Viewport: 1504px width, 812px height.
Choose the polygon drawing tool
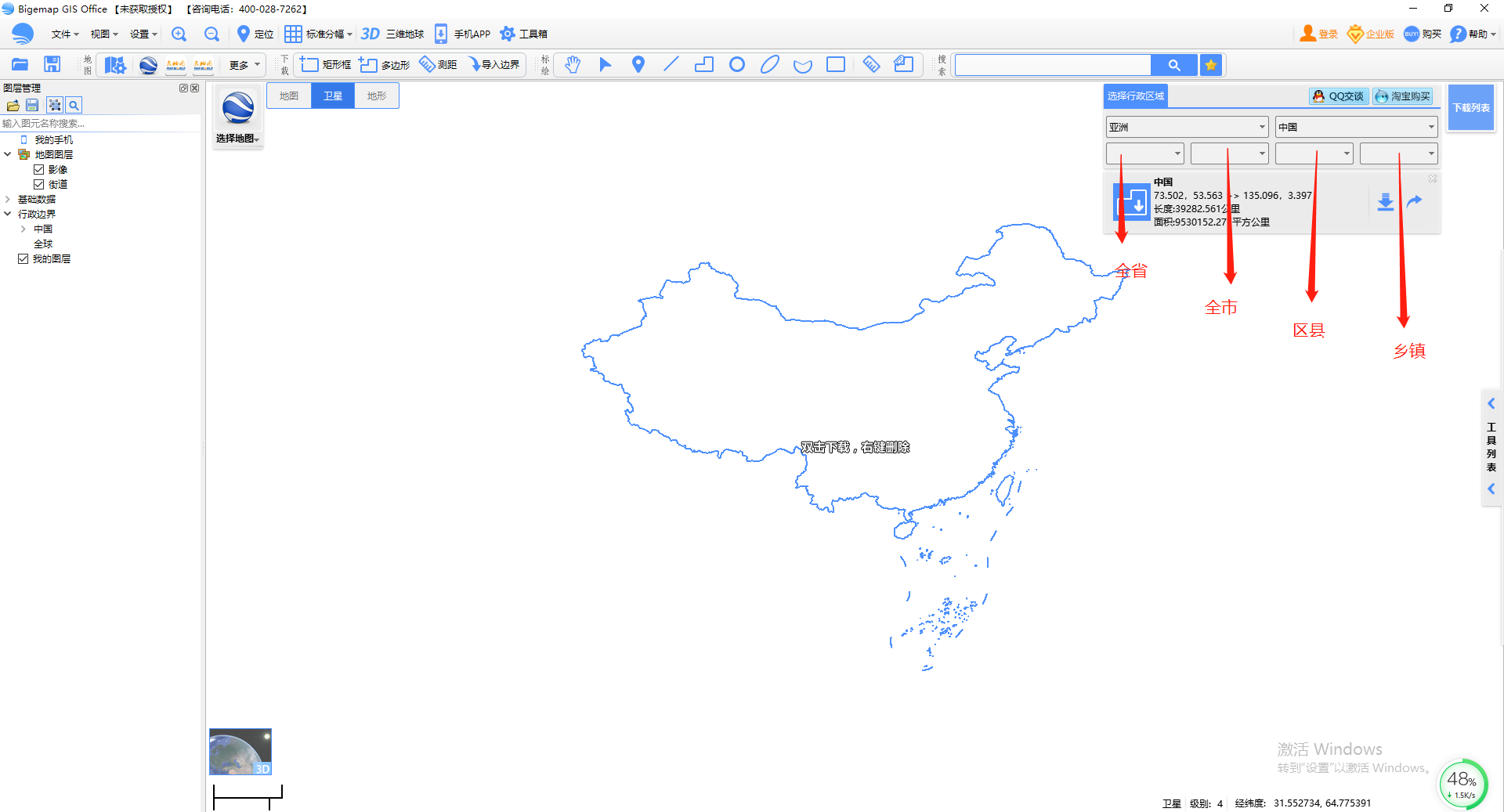[x=703, y=64]
